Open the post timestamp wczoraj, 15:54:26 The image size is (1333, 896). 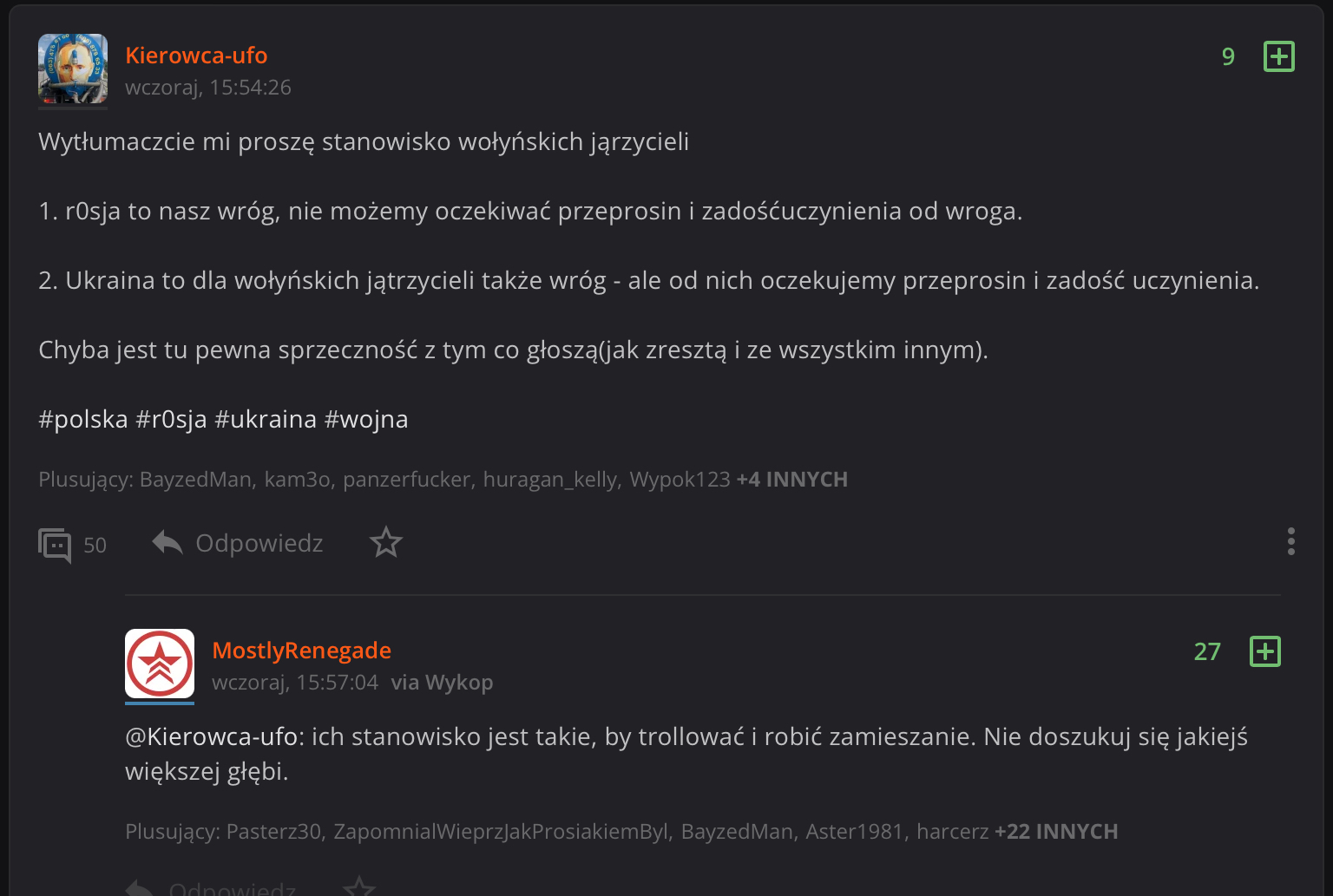tap(208, 88)
